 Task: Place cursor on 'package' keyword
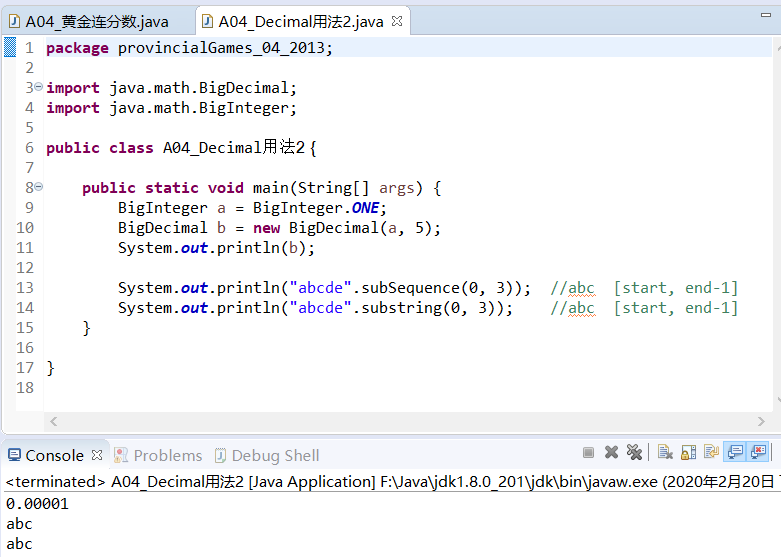(77, 48)
